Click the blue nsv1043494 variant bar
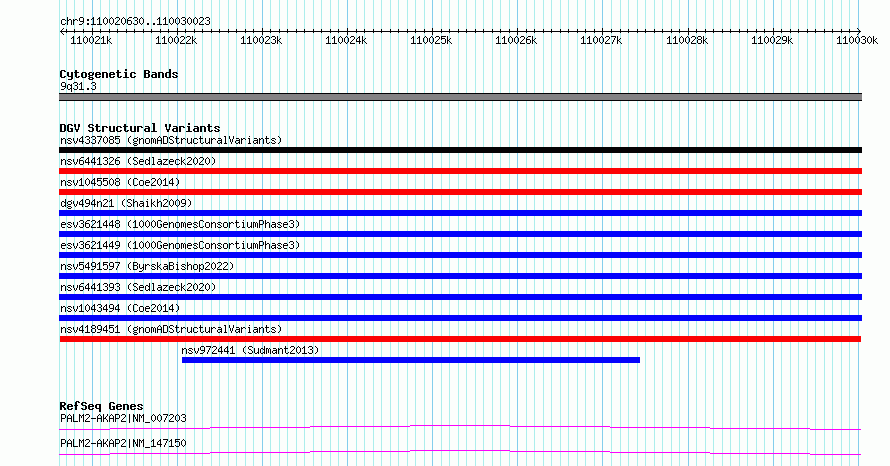 pos(460,318)
